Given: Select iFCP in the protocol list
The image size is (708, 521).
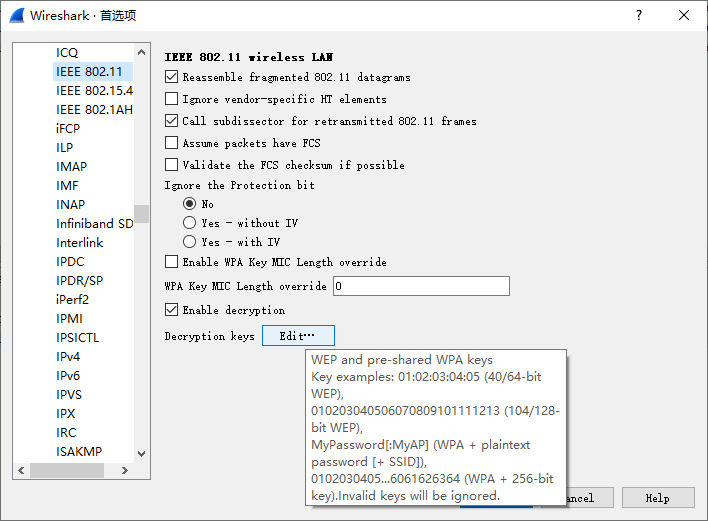Looking at the screenshot, I should point(68,129).
